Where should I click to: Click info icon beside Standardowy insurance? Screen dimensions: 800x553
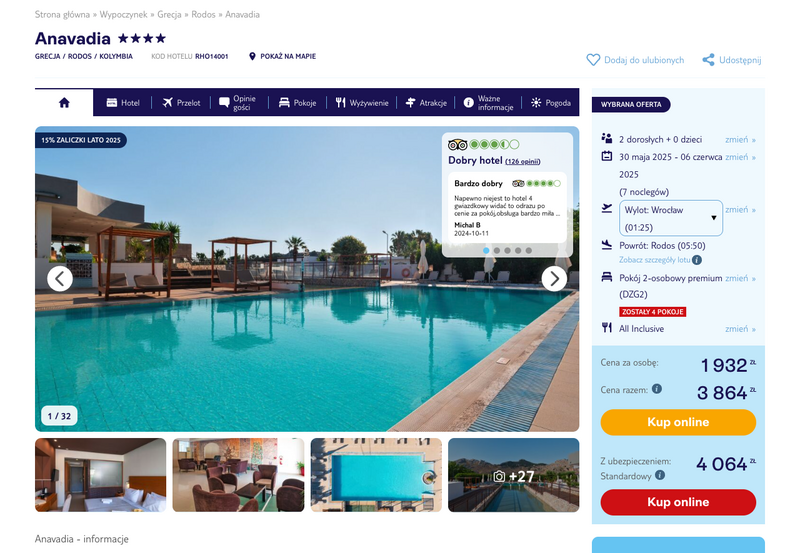tap(660, 475)
